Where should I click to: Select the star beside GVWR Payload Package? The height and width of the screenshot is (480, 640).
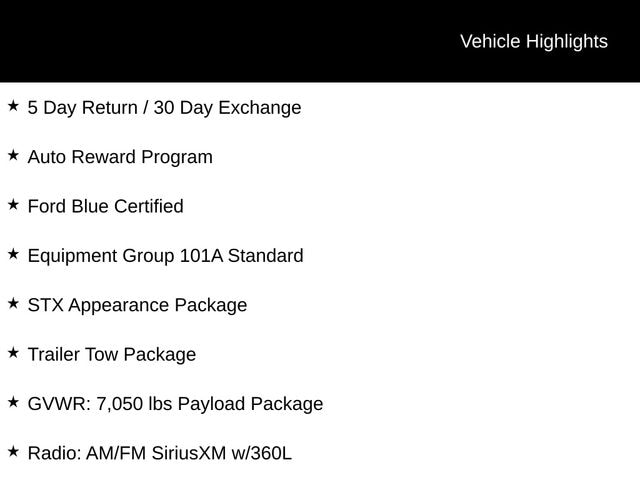point(13,402)
